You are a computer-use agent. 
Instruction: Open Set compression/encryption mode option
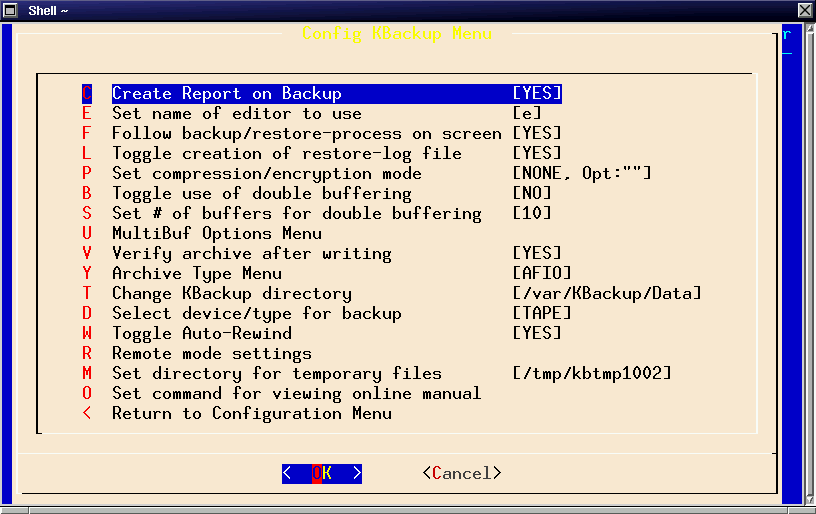coord(266,174)
